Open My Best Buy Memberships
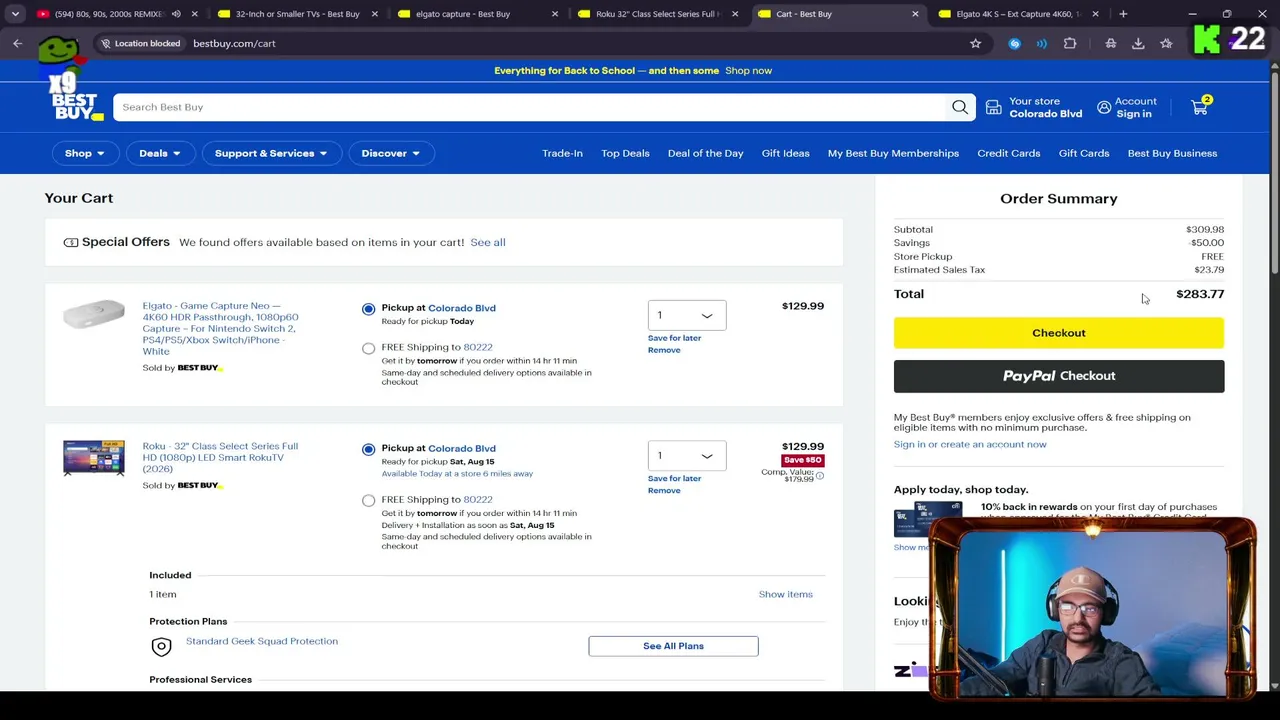Viewport: 1280px width, 720px height. [x=893, y=153]
